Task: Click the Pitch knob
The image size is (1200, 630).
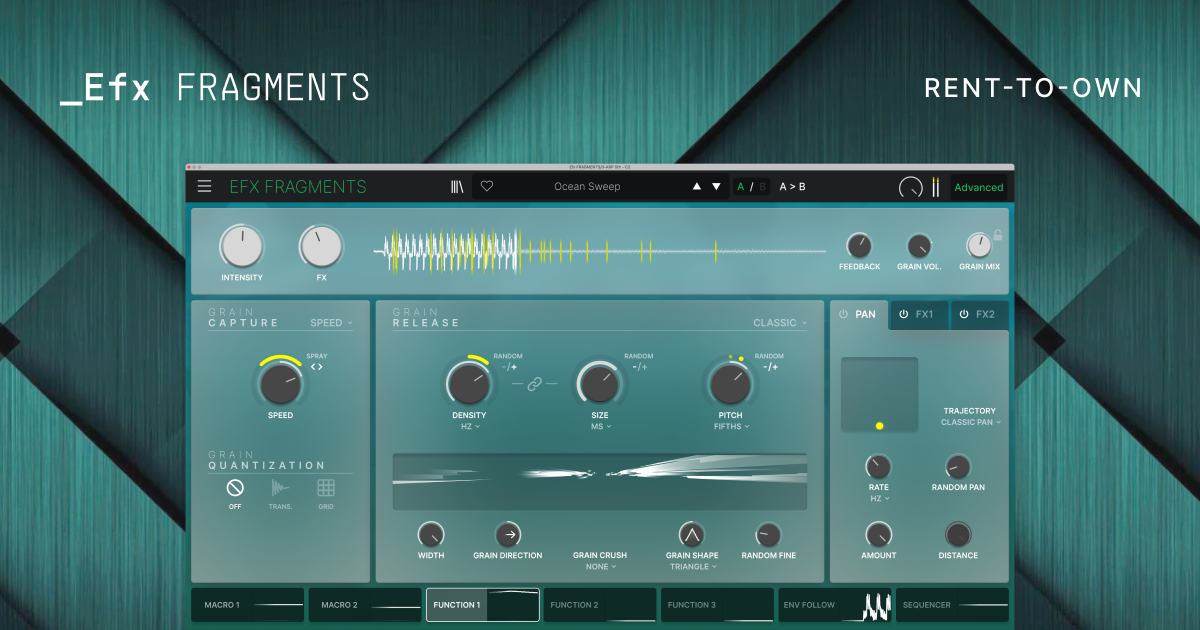Action: (x=730, y=383)
